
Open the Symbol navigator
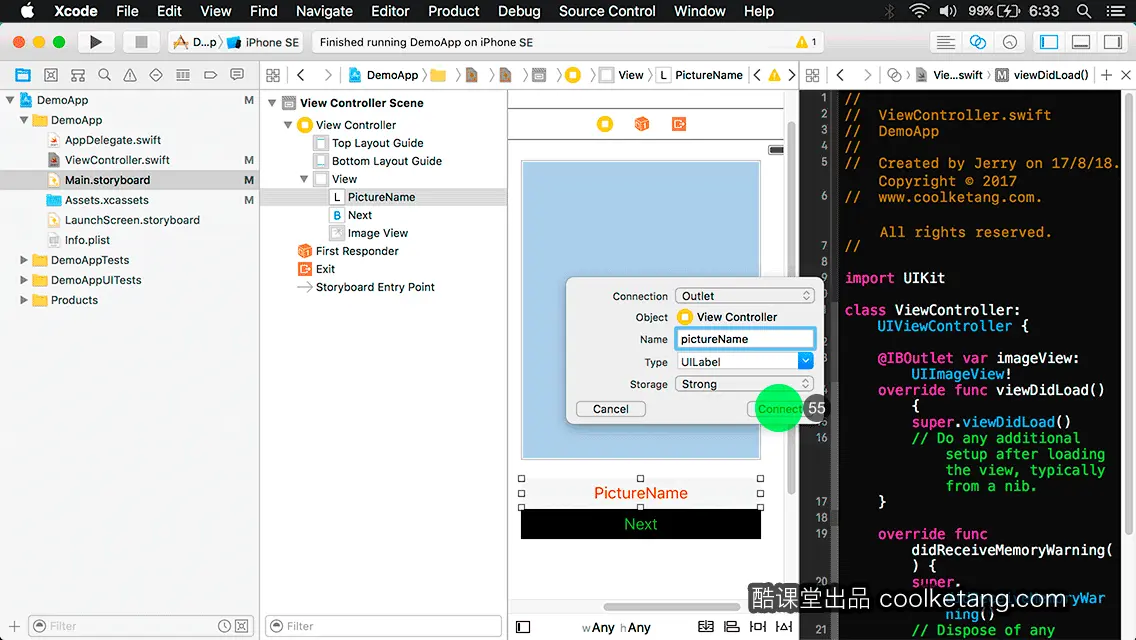tap(51, 75)
